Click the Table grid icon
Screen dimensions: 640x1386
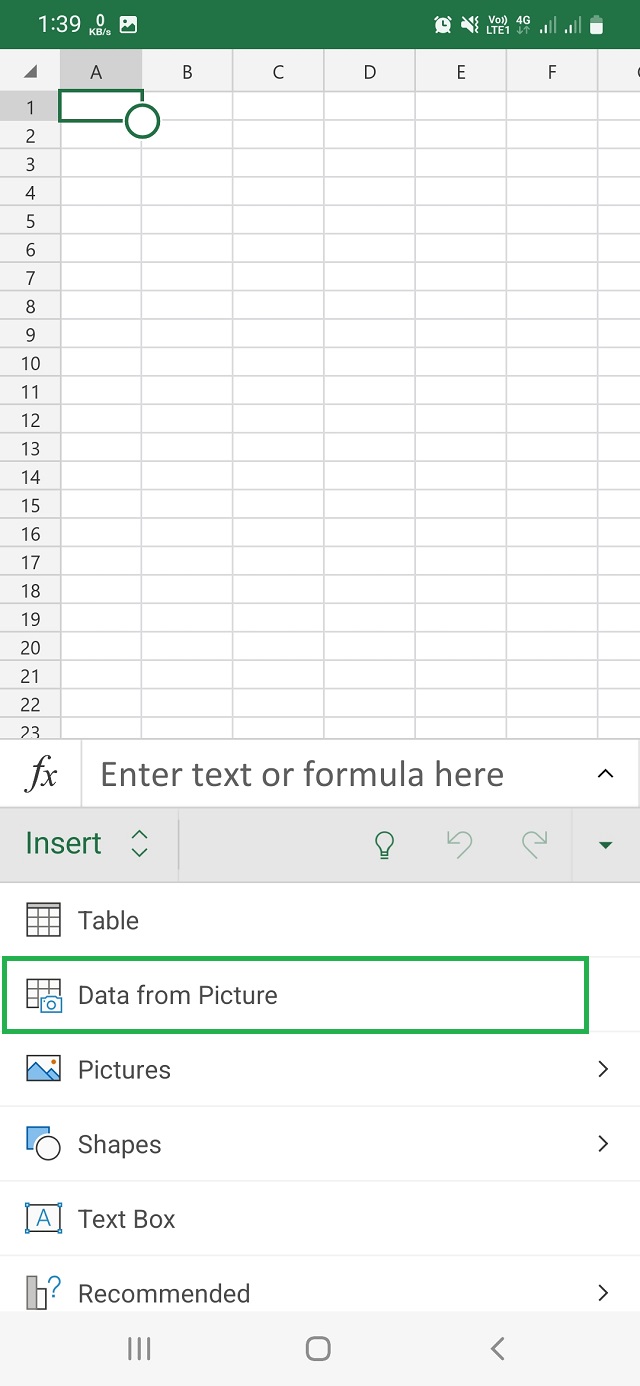43,920
